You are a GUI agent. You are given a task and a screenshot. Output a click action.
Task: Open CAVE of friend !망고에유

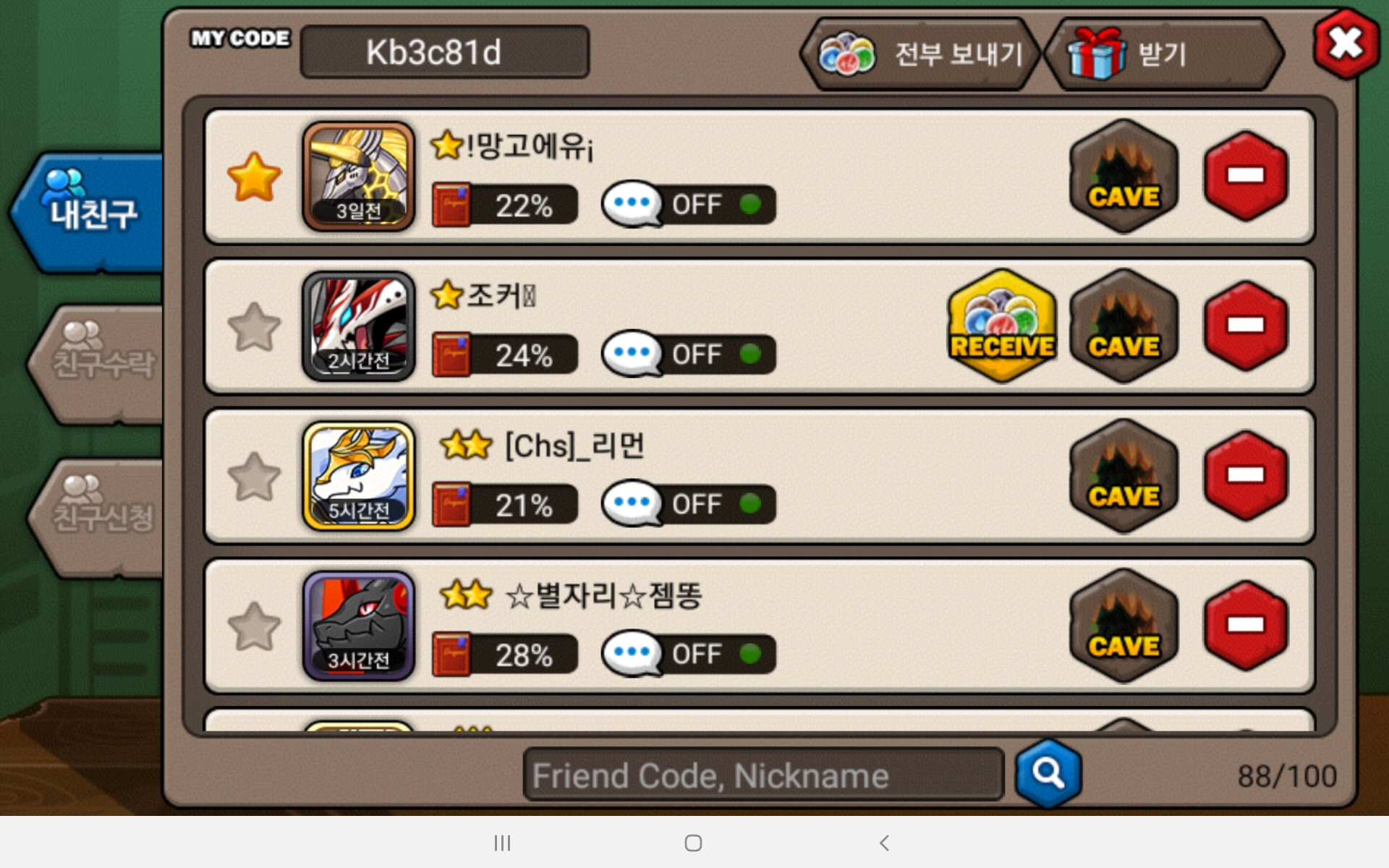pyautogui.click(x=1124, y=176)
